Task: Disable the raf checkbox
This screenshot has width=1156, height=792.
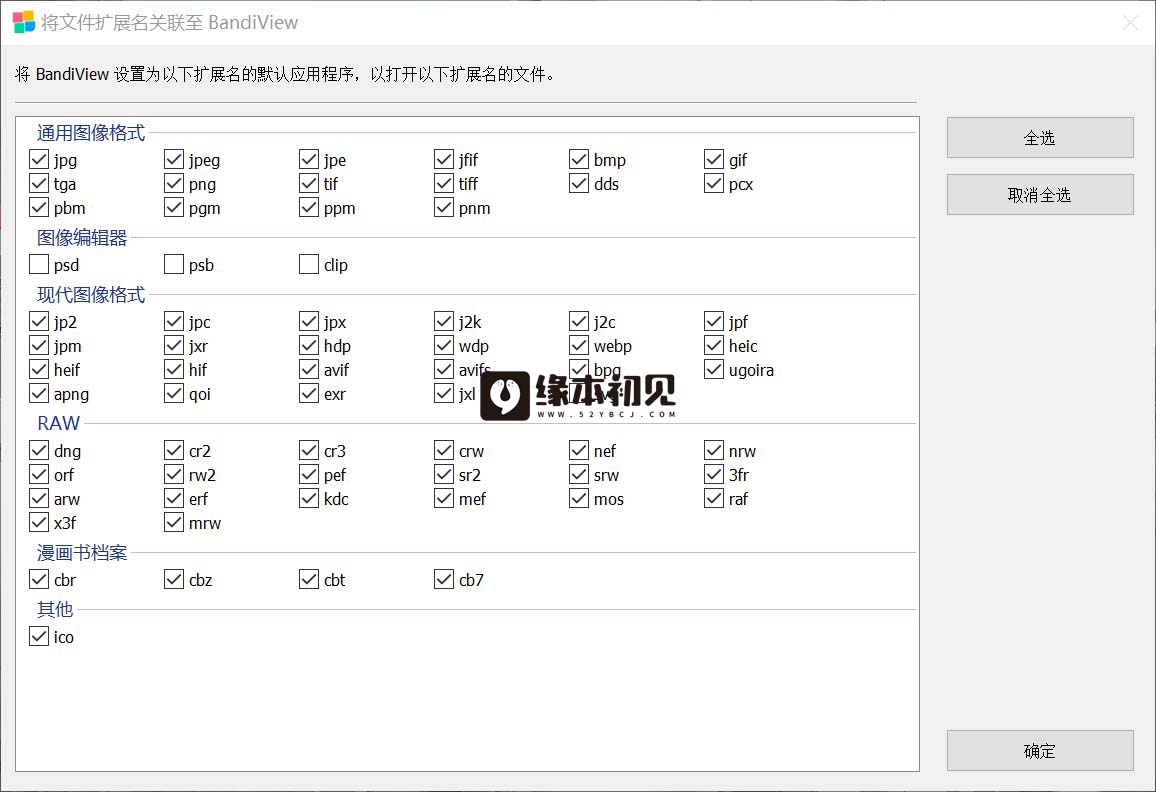Action: pyautogui.click(x=714, y=498)
